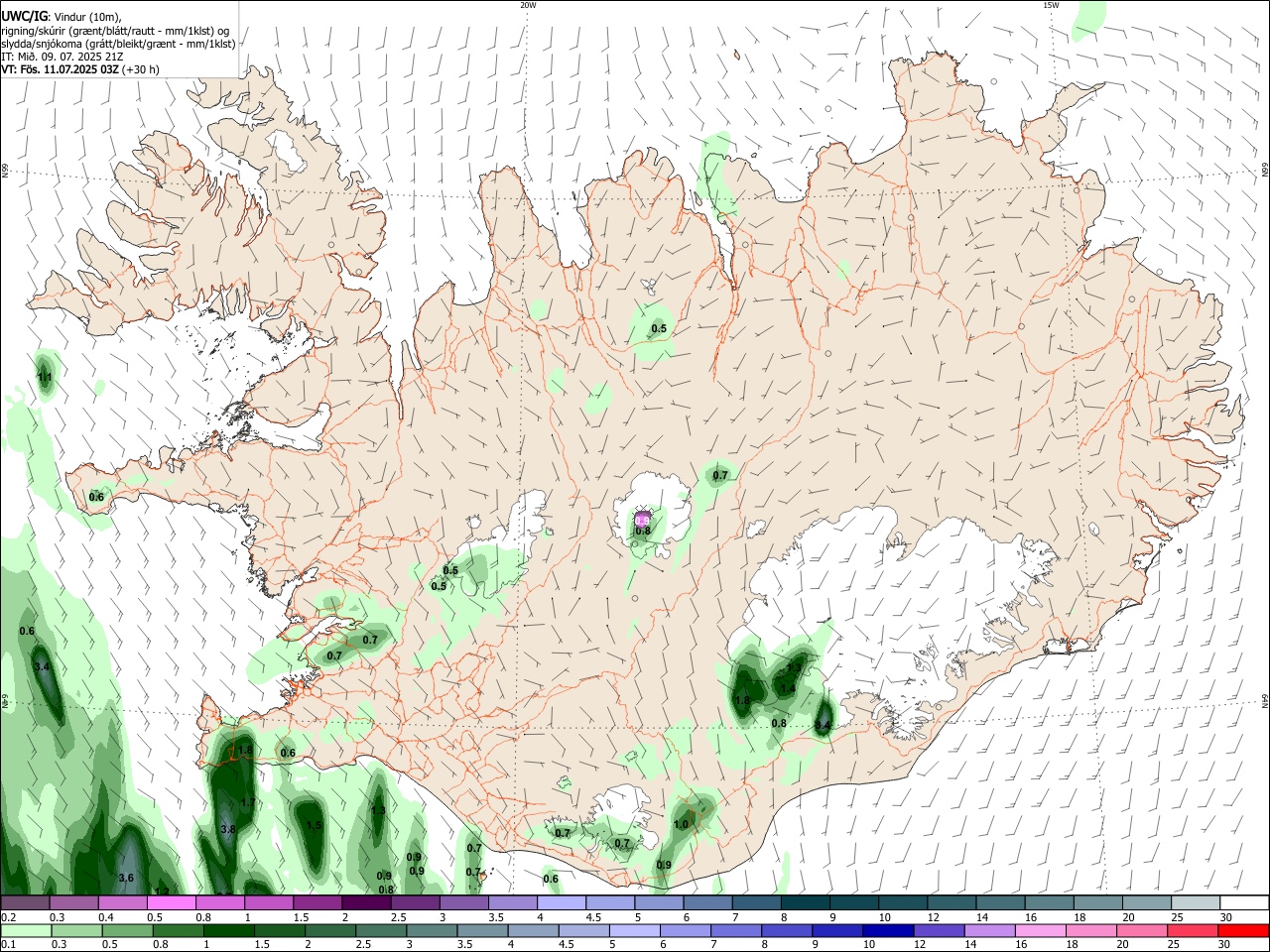Click the green 0.5–0.8 rain legend swatch
This screenshot has height=952, width=1270.
pos(128,931)
